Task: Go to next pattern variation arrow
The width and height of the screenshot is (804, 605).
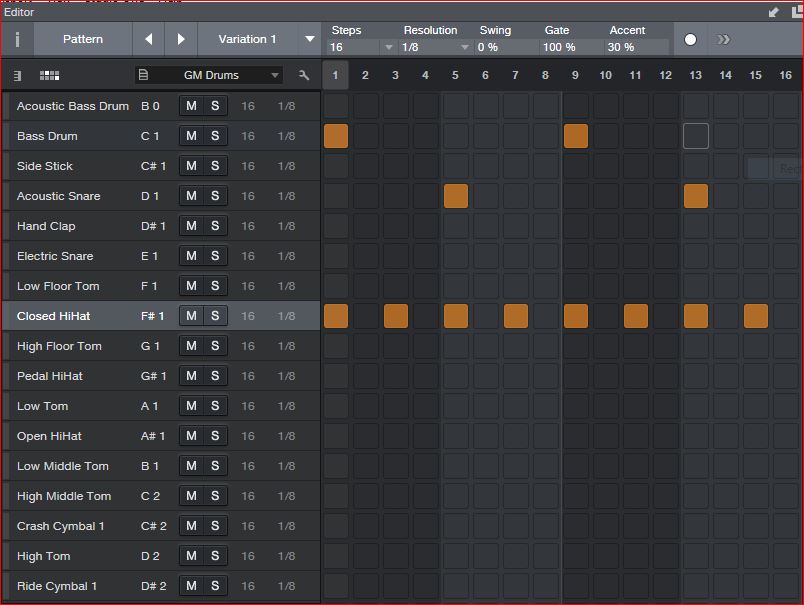Action: point(181,39)
